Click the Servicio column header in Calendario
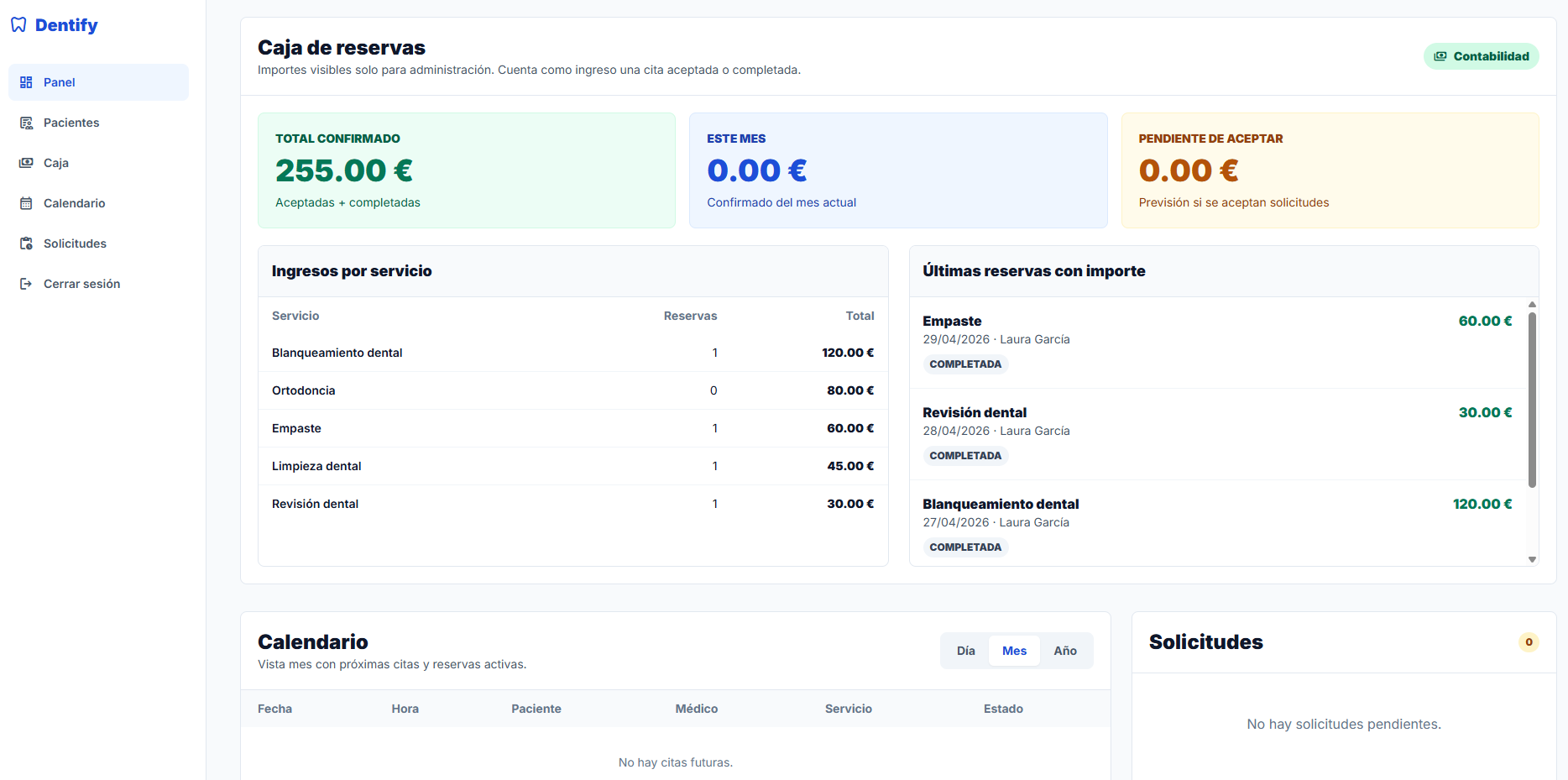The width and height of the screenshot is (1568, 780). 849,709
